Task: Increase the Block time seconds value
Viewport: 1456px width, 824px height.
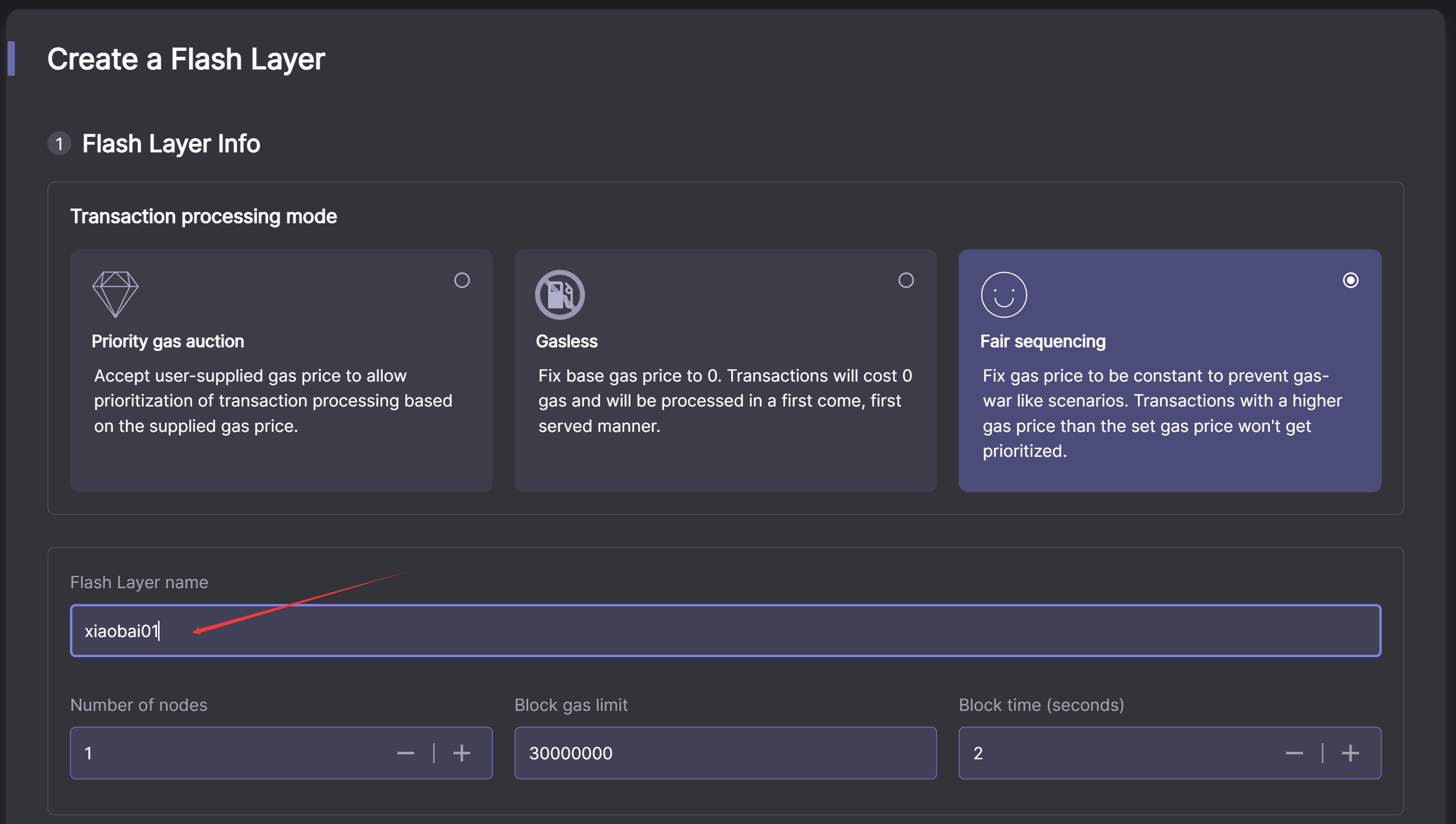Action: pyautogui.click(x=1350, y=753)
